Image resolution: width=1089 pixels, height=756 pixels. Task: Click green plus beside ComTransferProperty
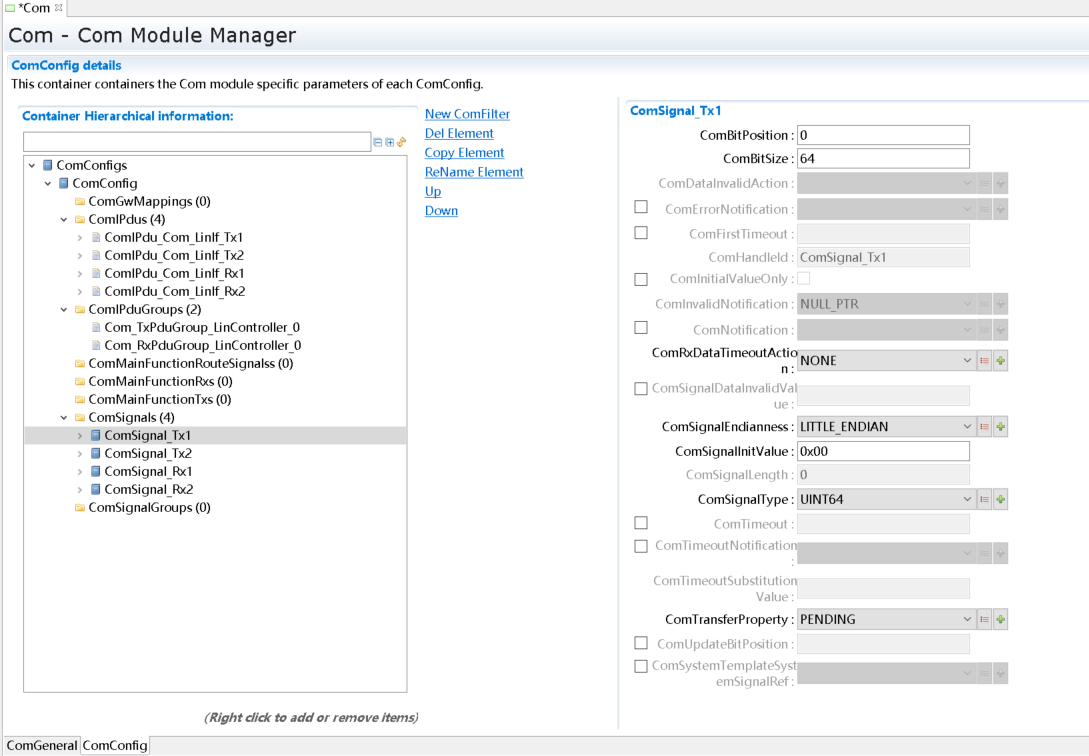[x=1000, y=620]
